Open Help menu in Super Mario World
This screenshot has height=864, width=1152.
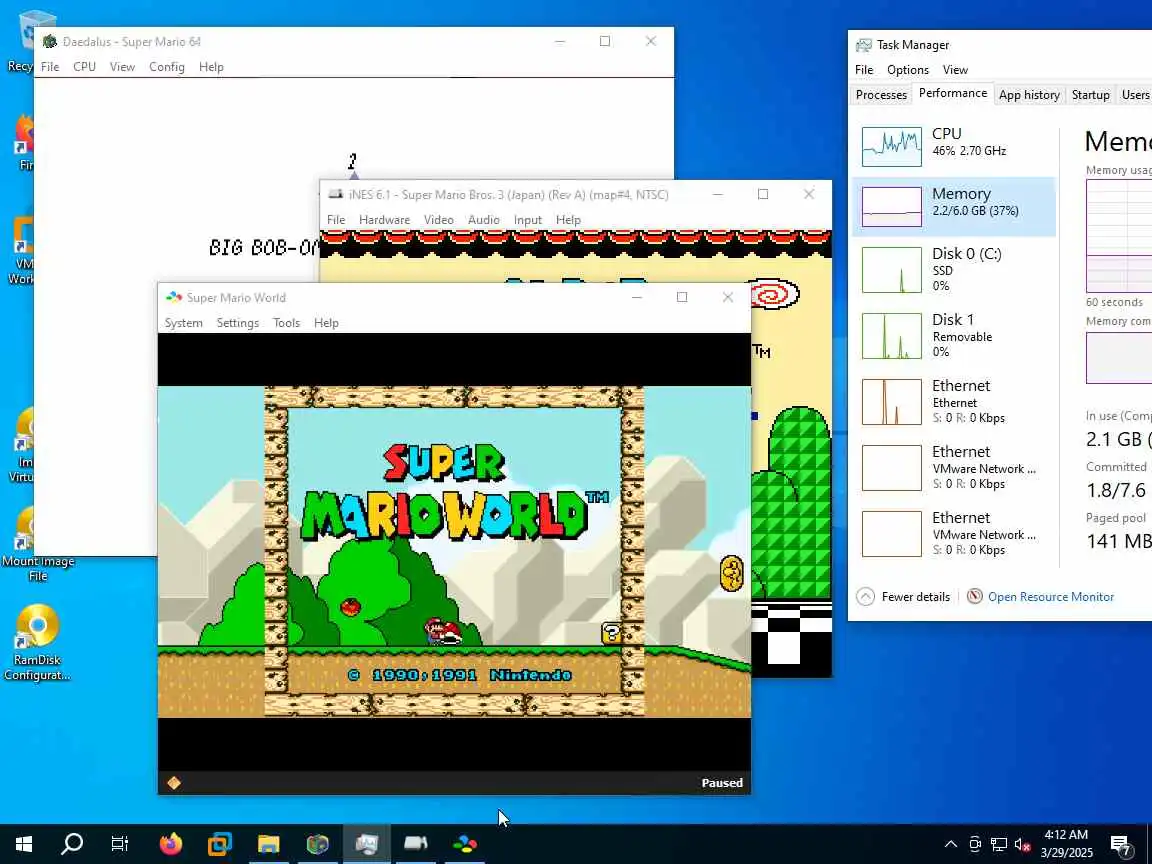pyautogui.click(x=326, y=323)
